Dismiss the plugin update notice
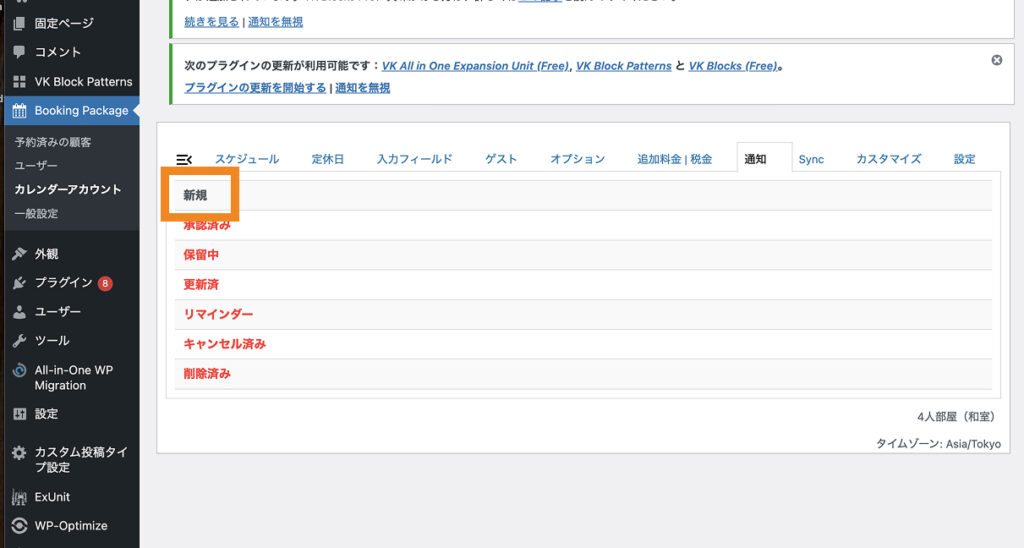This screenshot has width=1024, height=548. (x=996, y=60)
